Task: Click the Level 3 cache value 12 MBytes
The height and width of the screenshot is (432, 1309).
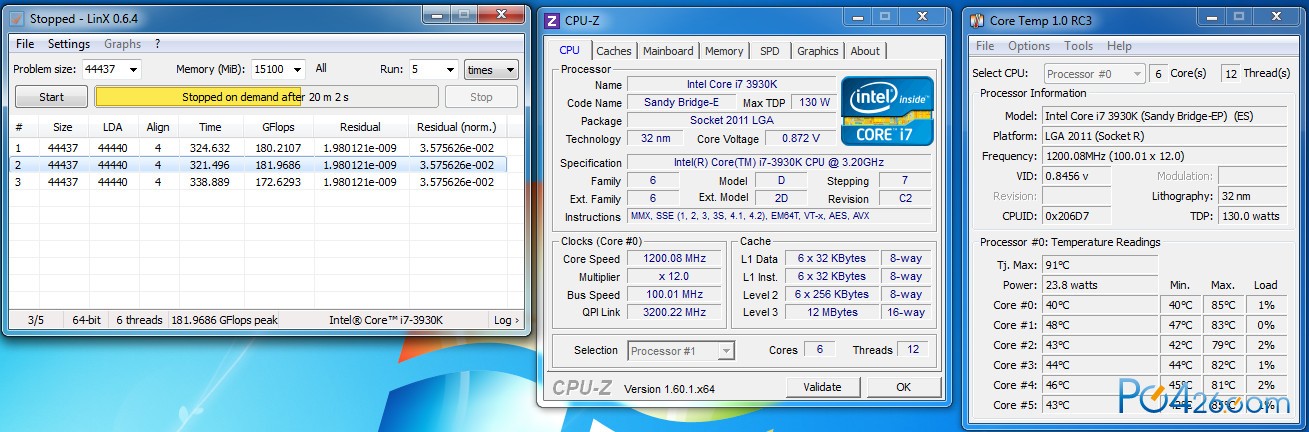Action: tap(832, 313)
